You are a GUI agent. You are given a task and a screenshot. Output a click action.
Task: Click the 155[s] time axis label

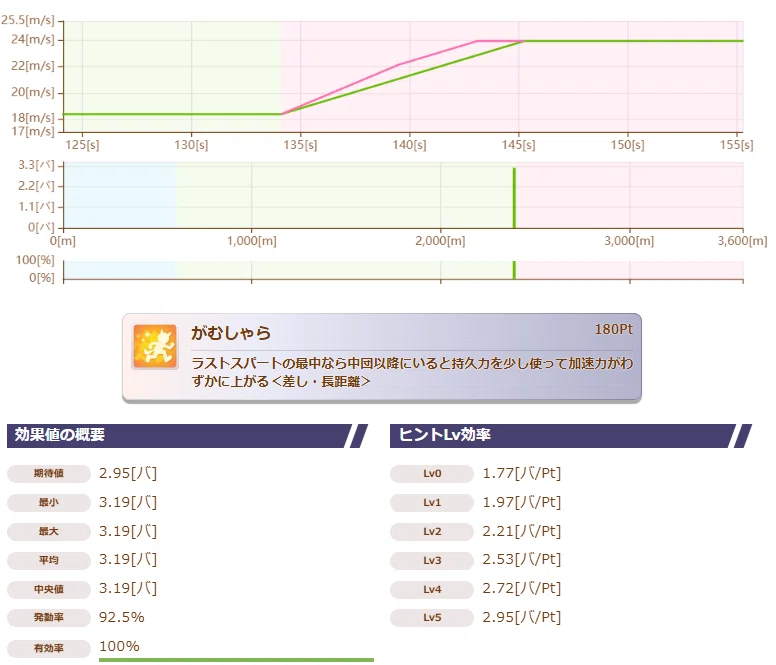point(736,145)
